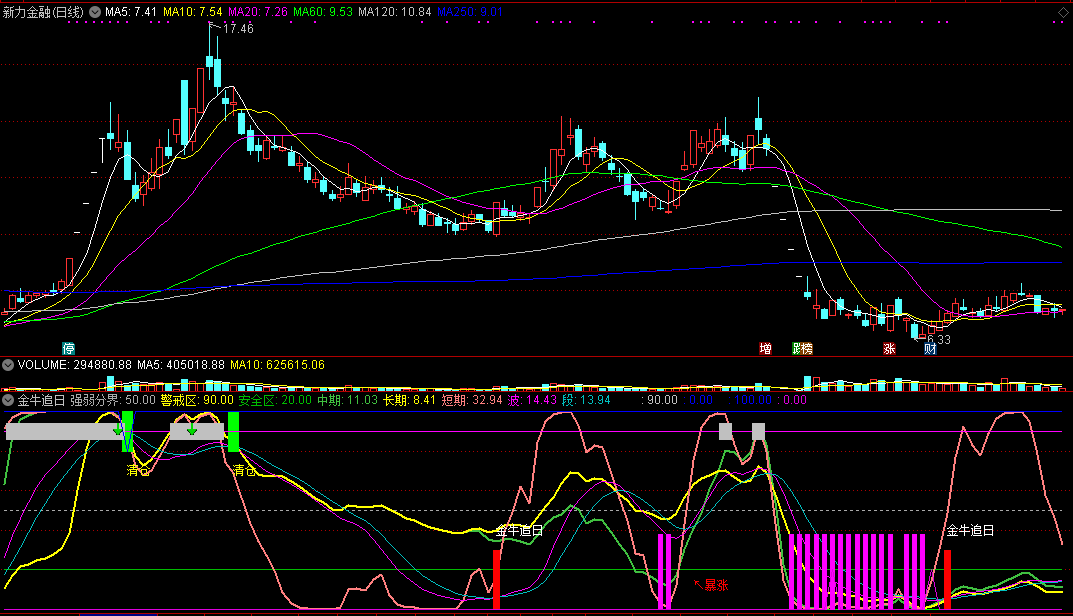Image resolution: width=1073 pixels, height=616 pixels.
Task: Click the 增 event marker icon
Action: coord(766,348)
